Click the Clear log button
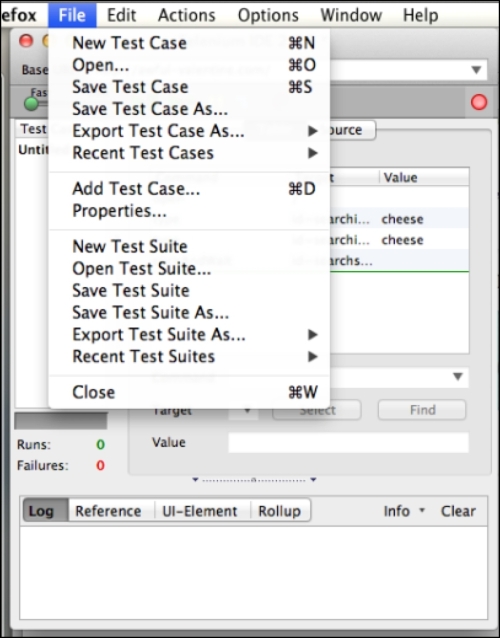The image size is (500, 638). (x=458, y=511)
